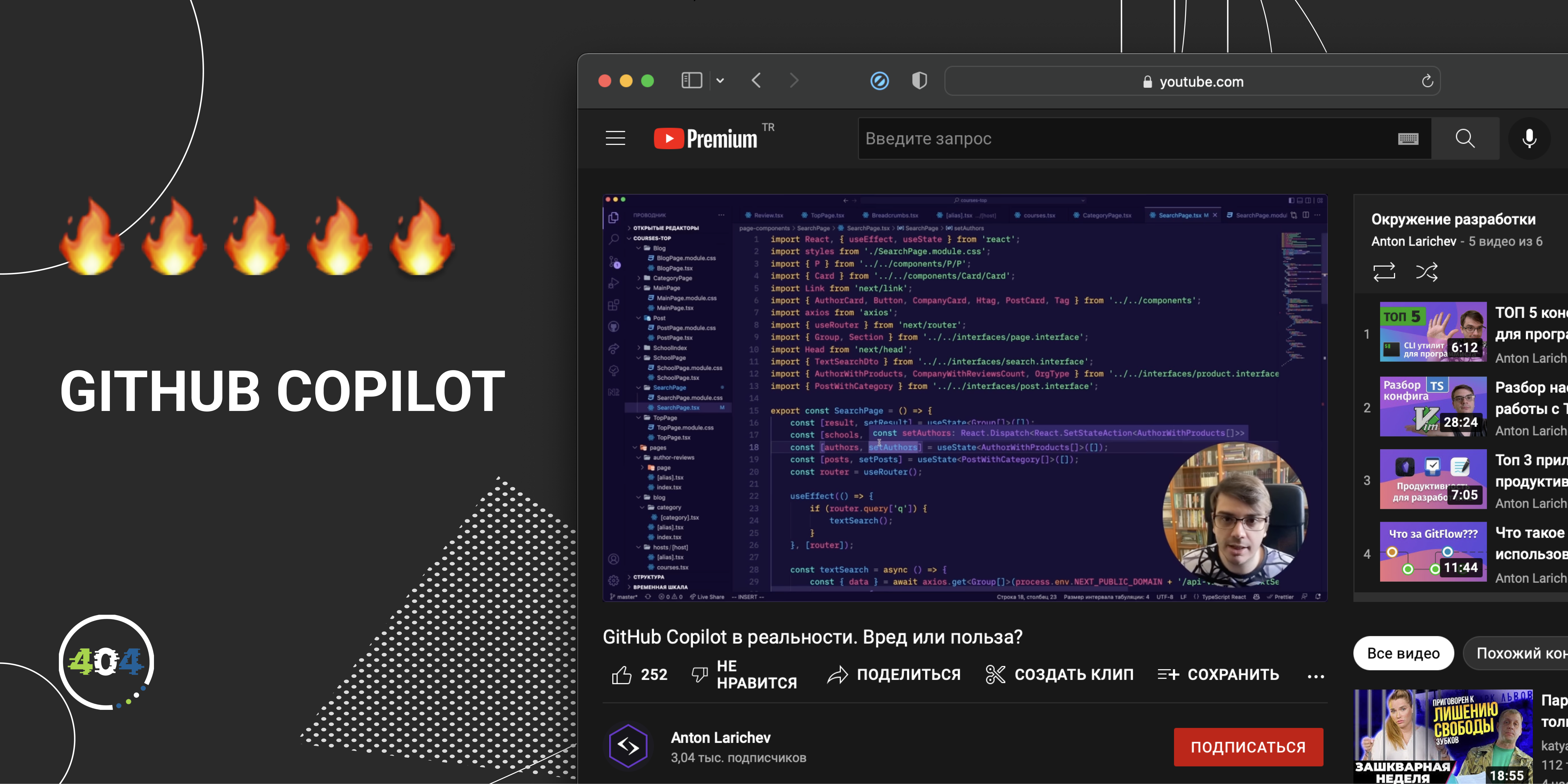Play playlist video ТОП 5 thumbnail
The image size is (1568, 784).
[x=1433, y=332]
